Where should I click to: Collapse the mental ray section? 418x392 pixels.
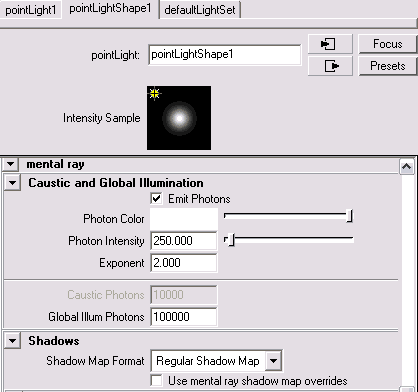click(10, 164)
